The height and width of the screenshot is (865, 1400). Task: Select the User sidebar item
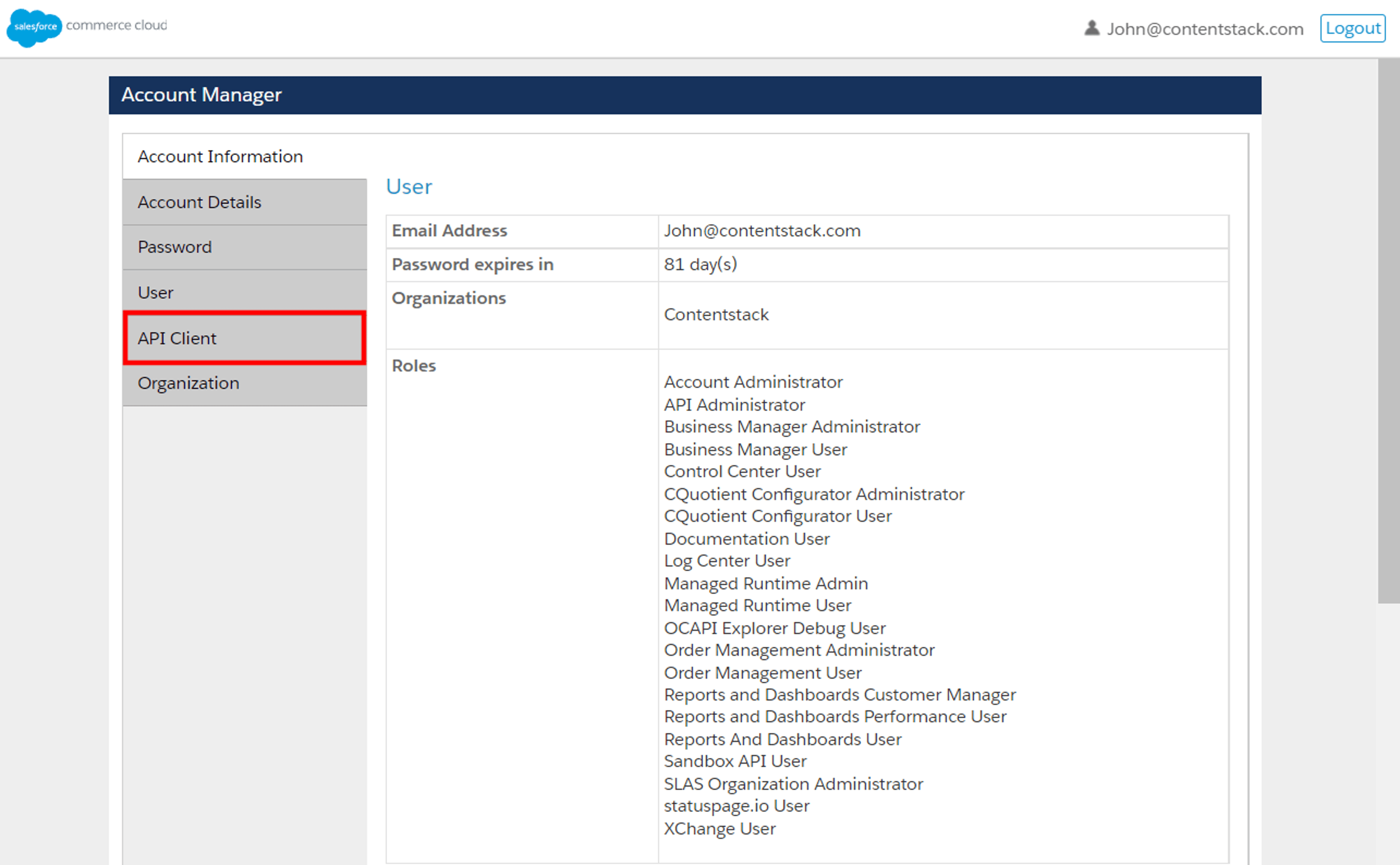(245, 292)
